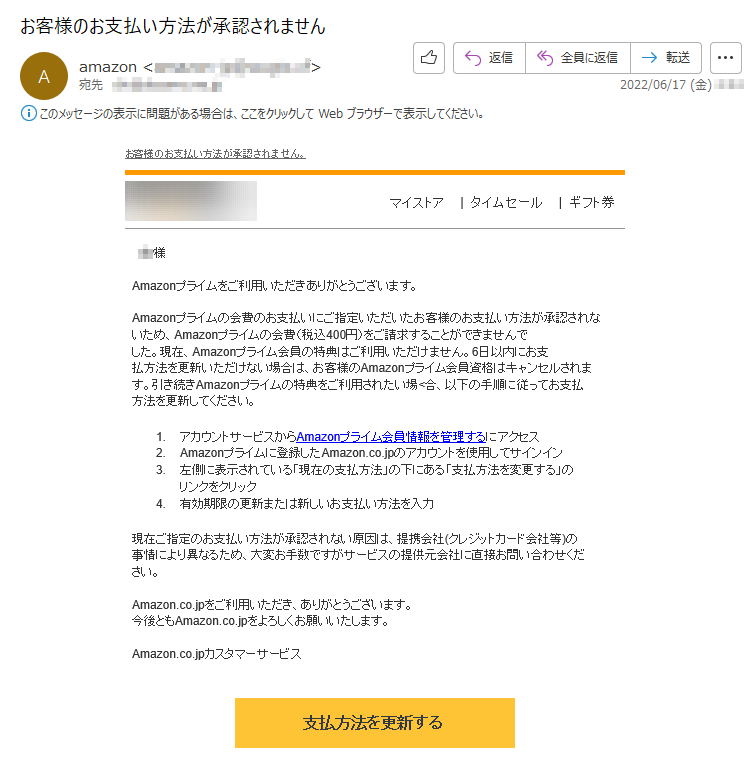Open the three-dots more actions menu
The height and width of the screenshot is (773, 756).
[x=725, y=58]
